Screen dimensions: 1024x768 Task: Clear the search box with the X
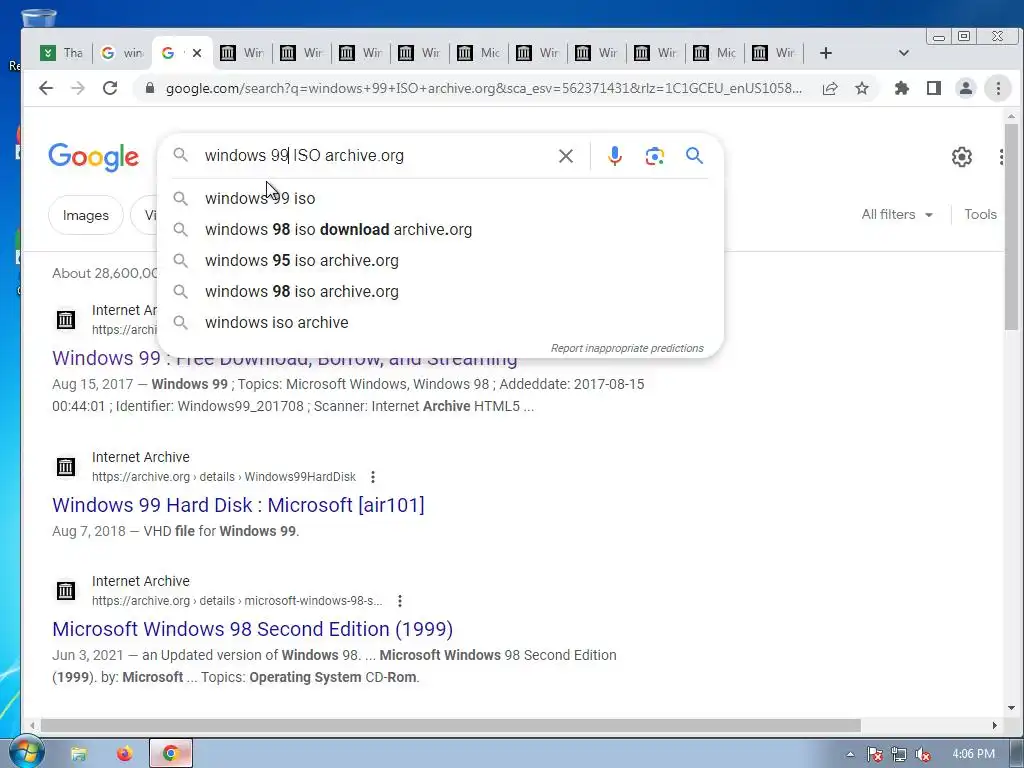pos(566,156)
